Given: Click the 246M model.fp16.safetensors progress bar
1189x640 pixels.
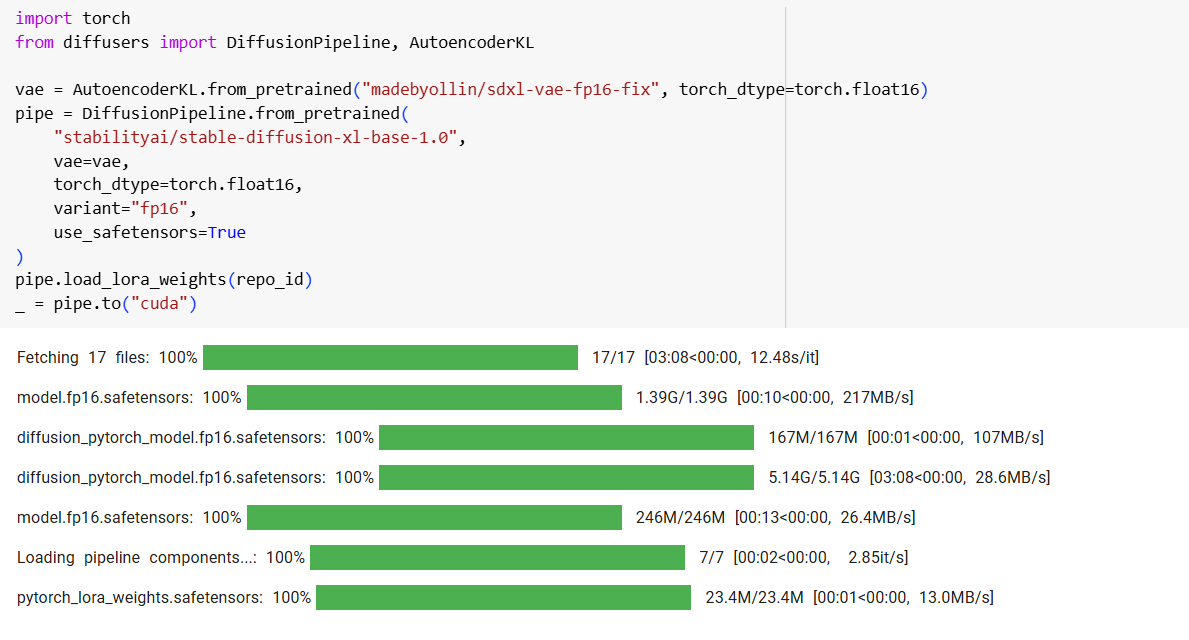Looking at the screenshot, I should coord(434,517).
